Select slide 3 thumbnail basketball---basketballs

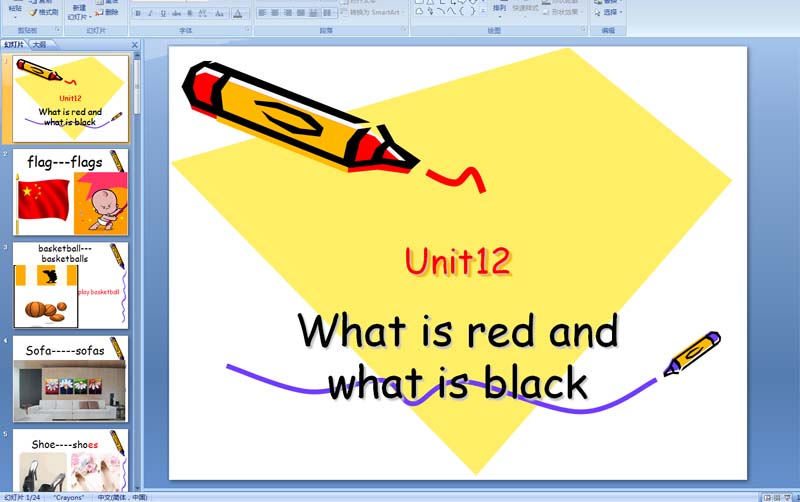(70, 285)
